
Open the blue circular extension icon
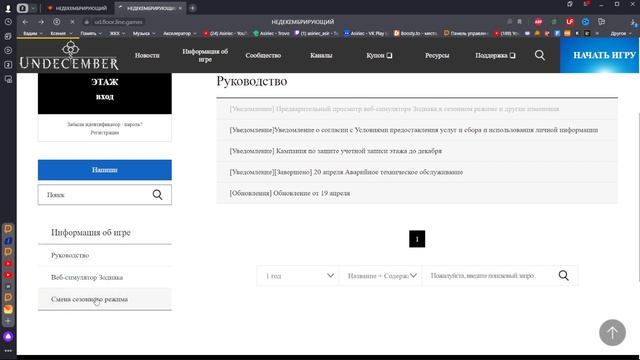(x=585, y=22)
